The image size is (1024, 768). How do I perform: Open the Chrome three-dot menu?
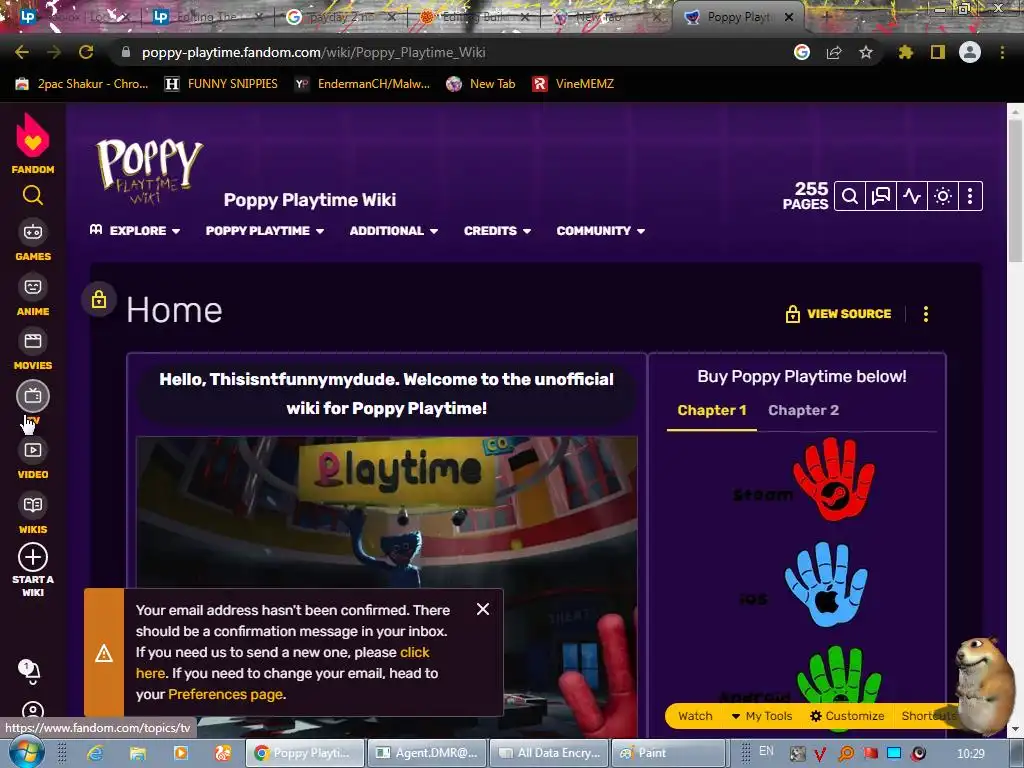point(1002,52)
